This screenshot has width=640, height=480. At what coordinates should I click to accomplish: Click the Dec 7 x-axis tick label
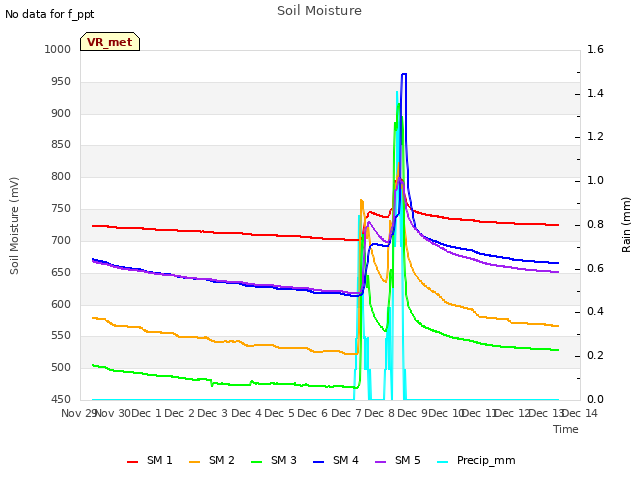pos(346,413)
